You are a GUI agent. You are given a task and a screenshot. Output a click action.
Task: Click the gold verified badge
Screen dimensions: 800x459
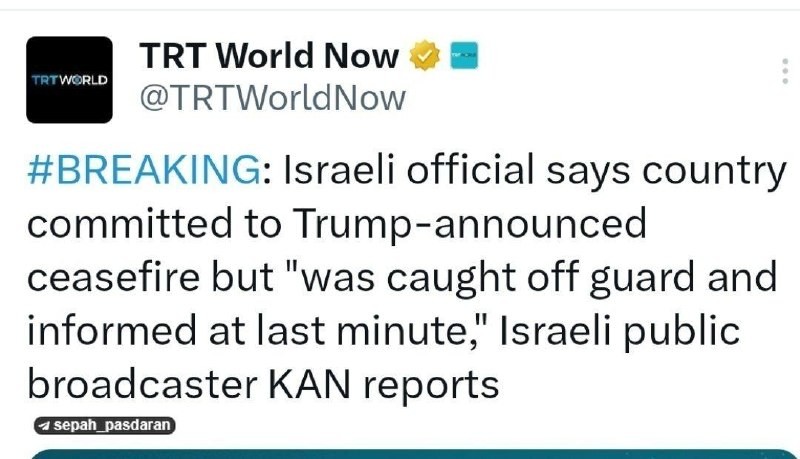pos(425,56)
